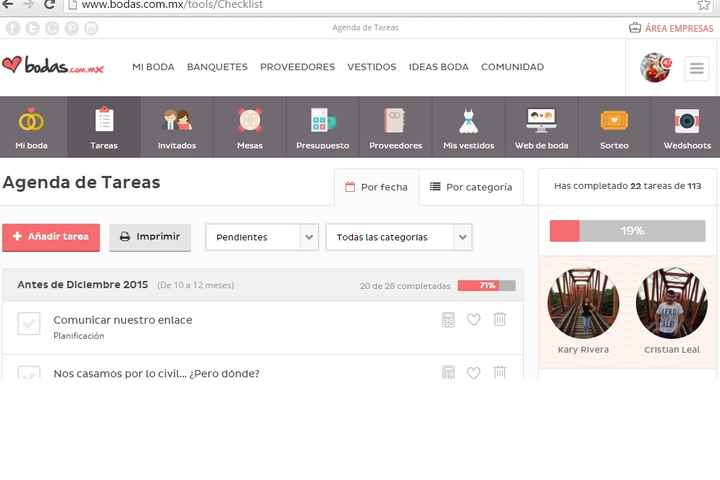Favorite the Comunicar nuestro enlace task

point(473,319)
